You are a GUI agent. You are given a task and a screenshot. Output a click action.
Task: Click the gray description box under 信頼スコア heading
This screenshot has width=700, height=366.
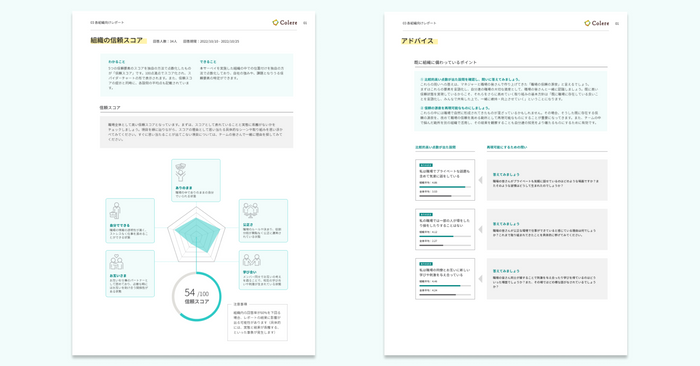click(x=196, y=132)
